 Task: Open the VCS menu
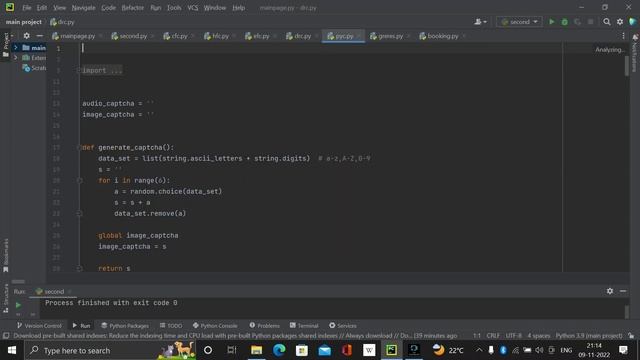click(193, 8)
